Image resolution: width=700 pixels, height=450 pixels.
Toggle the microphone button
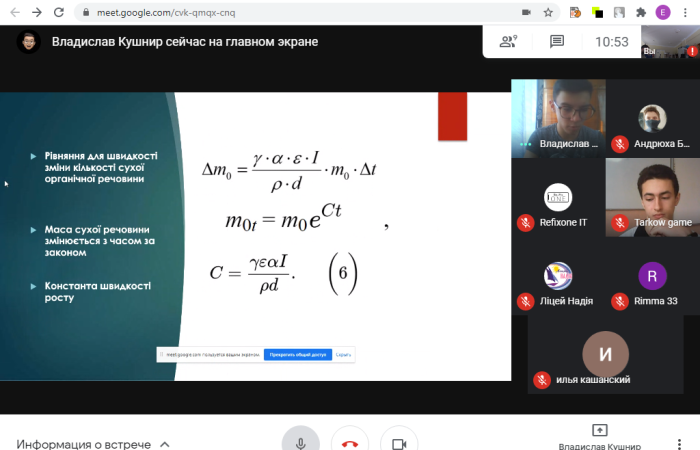click(300, 443)
